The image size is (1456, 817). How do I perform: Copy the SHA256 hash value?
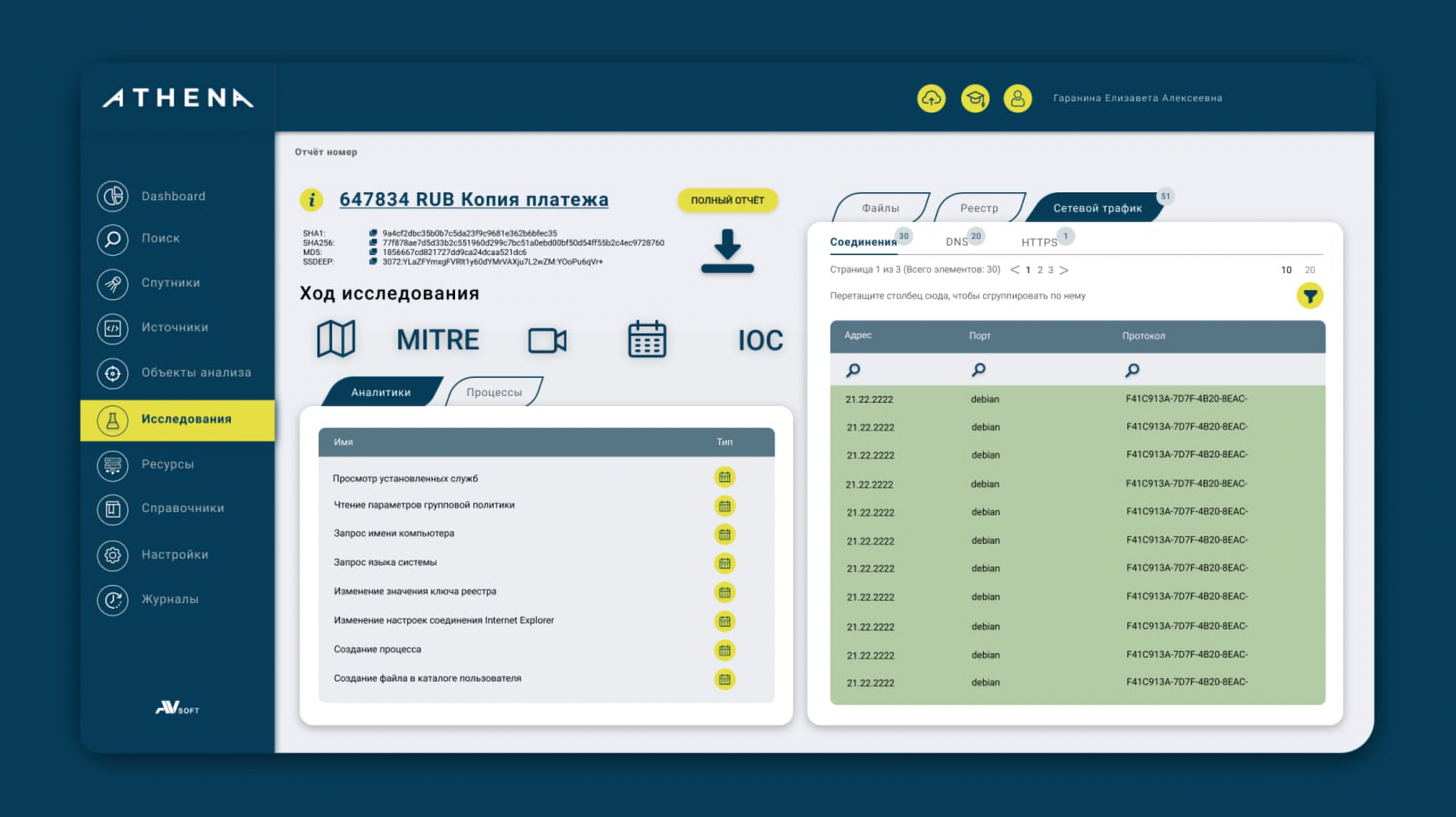click(x=373, y=243)
